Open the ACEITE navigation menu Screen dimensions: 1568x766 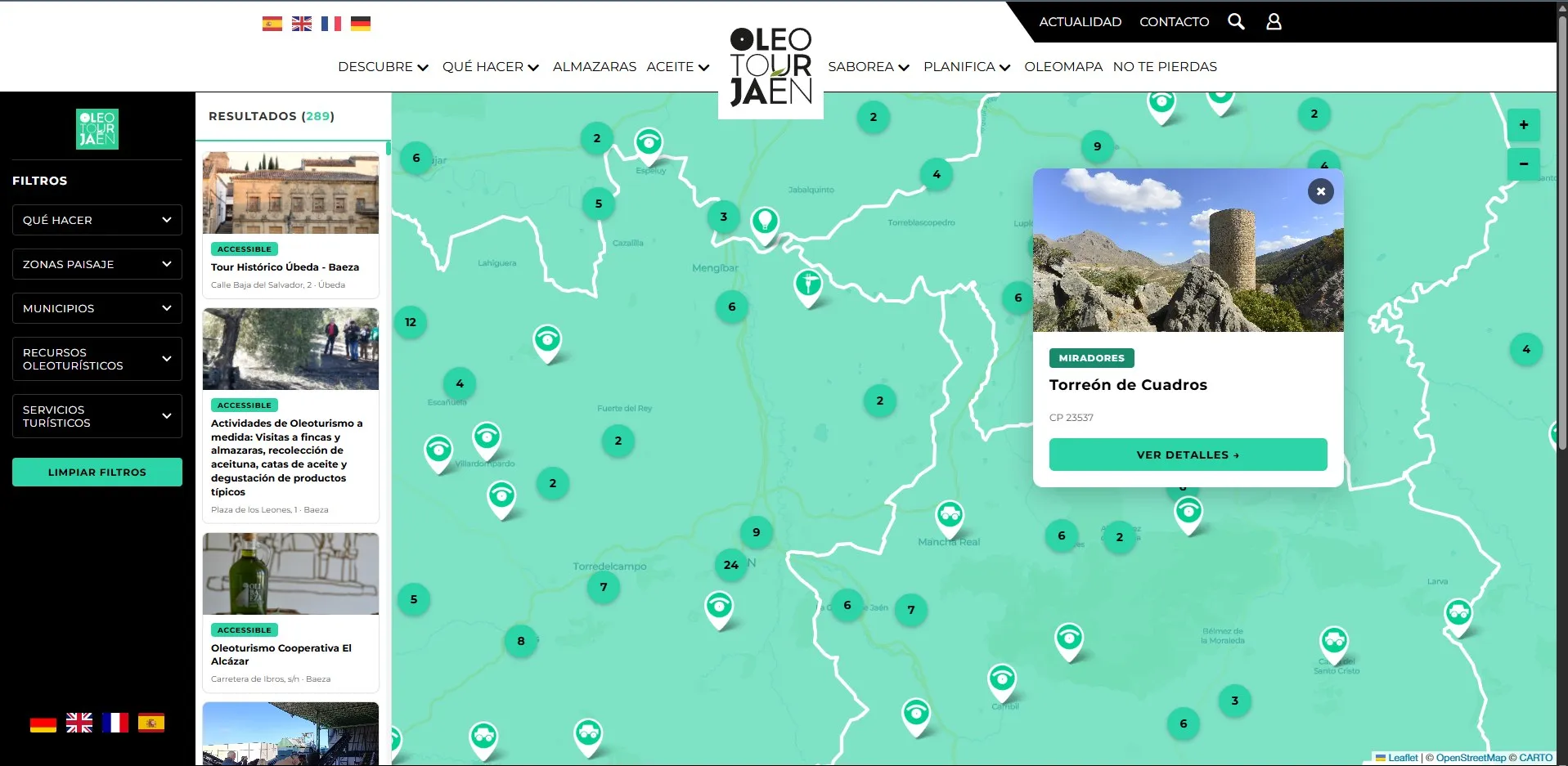(x=678, y=67)
